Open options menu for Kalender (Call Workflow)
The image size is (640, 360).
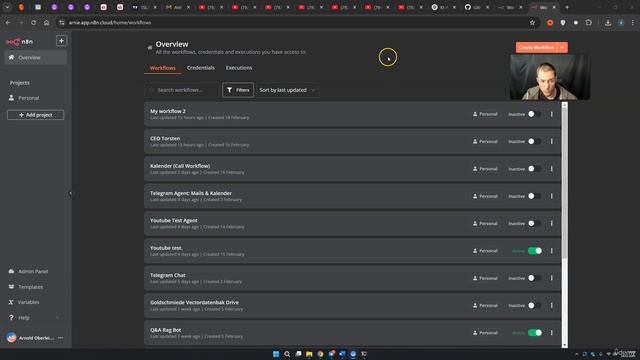pyautogui.click(x=551, y=169)
